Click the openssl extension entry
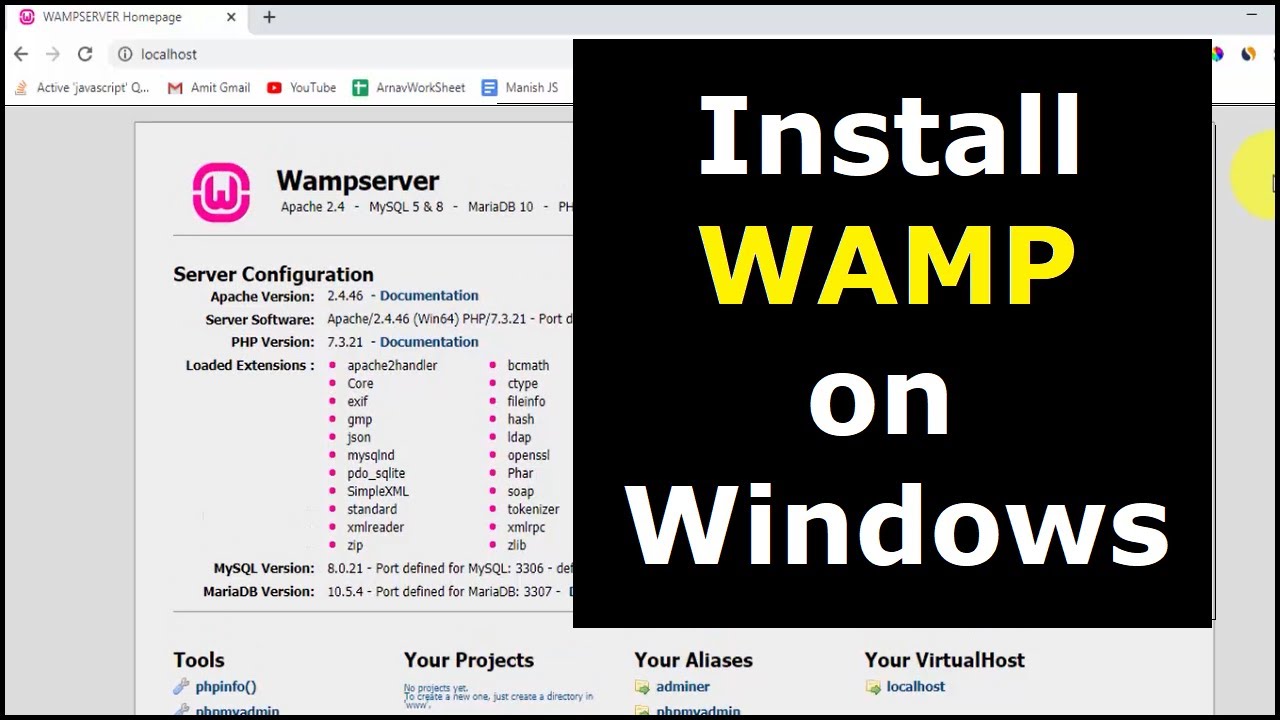Viewport: 1280px width, 720px height. pos(528,456)
